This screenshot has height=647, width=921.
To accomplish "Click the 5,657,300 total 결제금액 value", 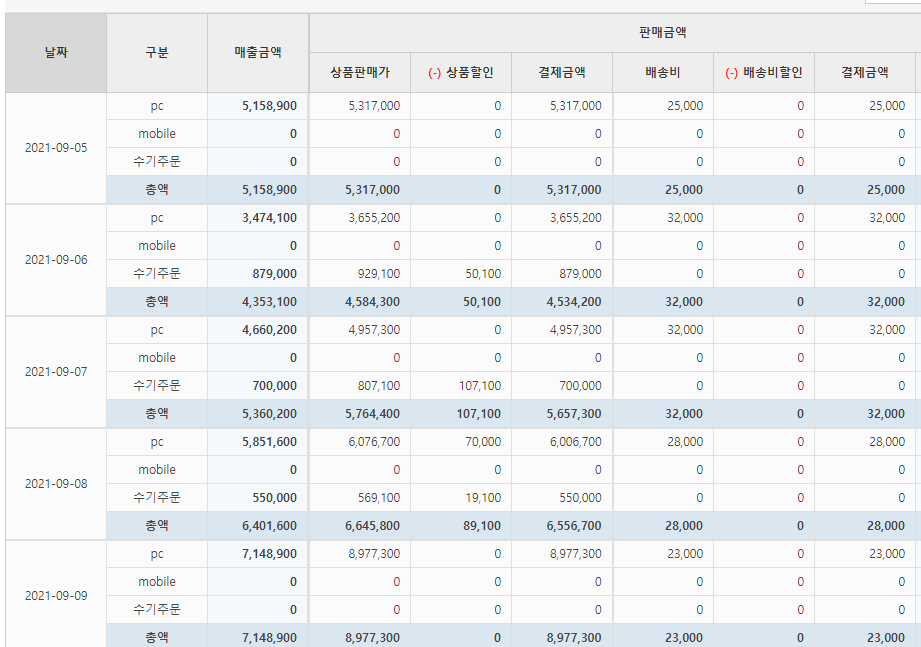I will click(x=574, y=414).
